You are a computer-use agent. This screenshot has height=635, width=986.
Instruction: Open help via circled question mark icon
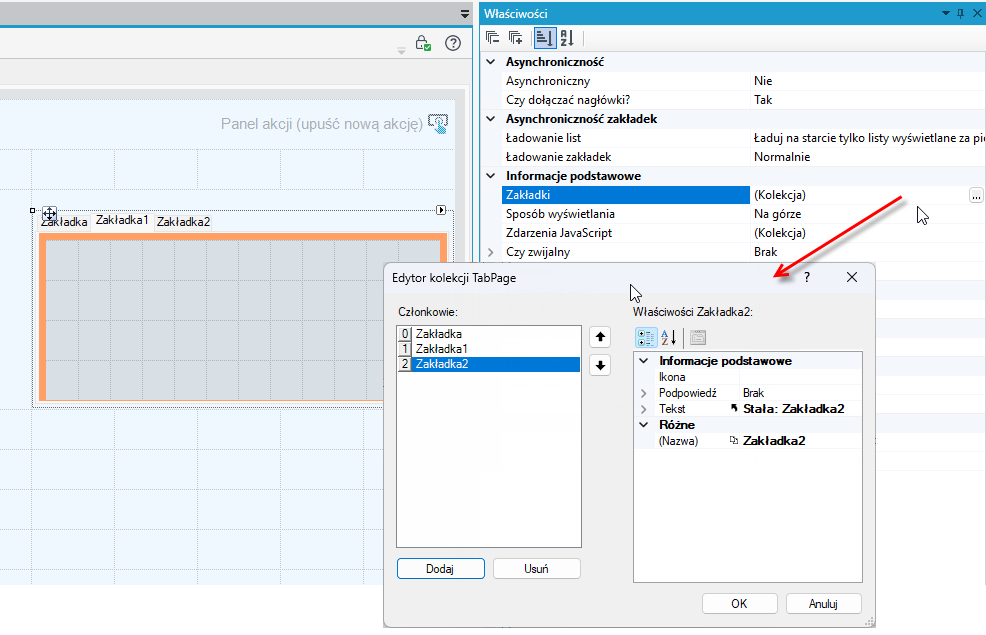tap(453, 43)
